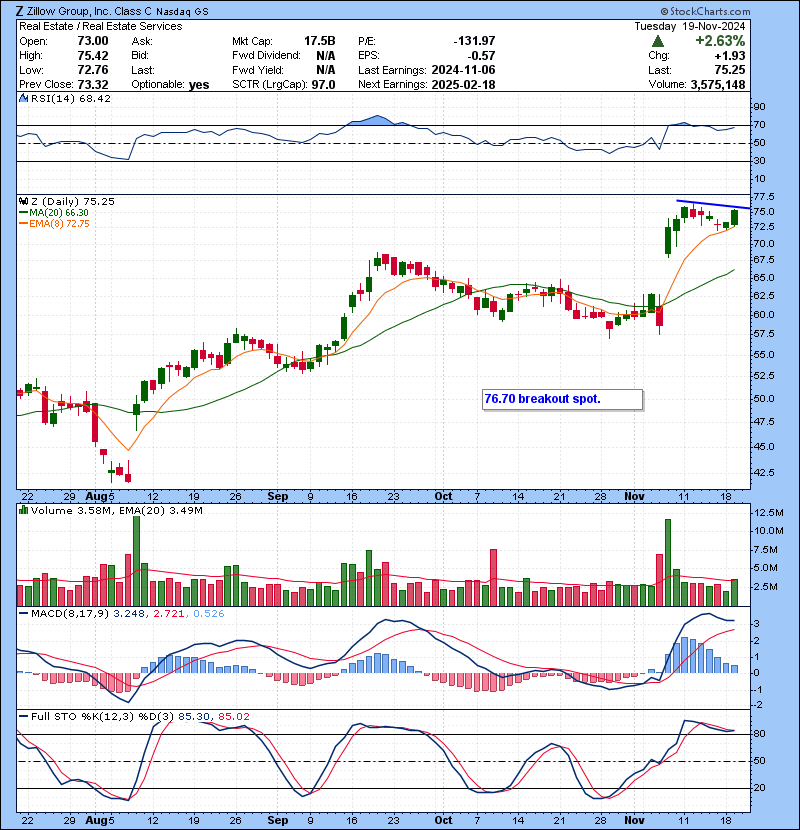Click the Mkt Cap value 17.5B
This screenshot has width=800, height=830.
click(x=320, y=41)
